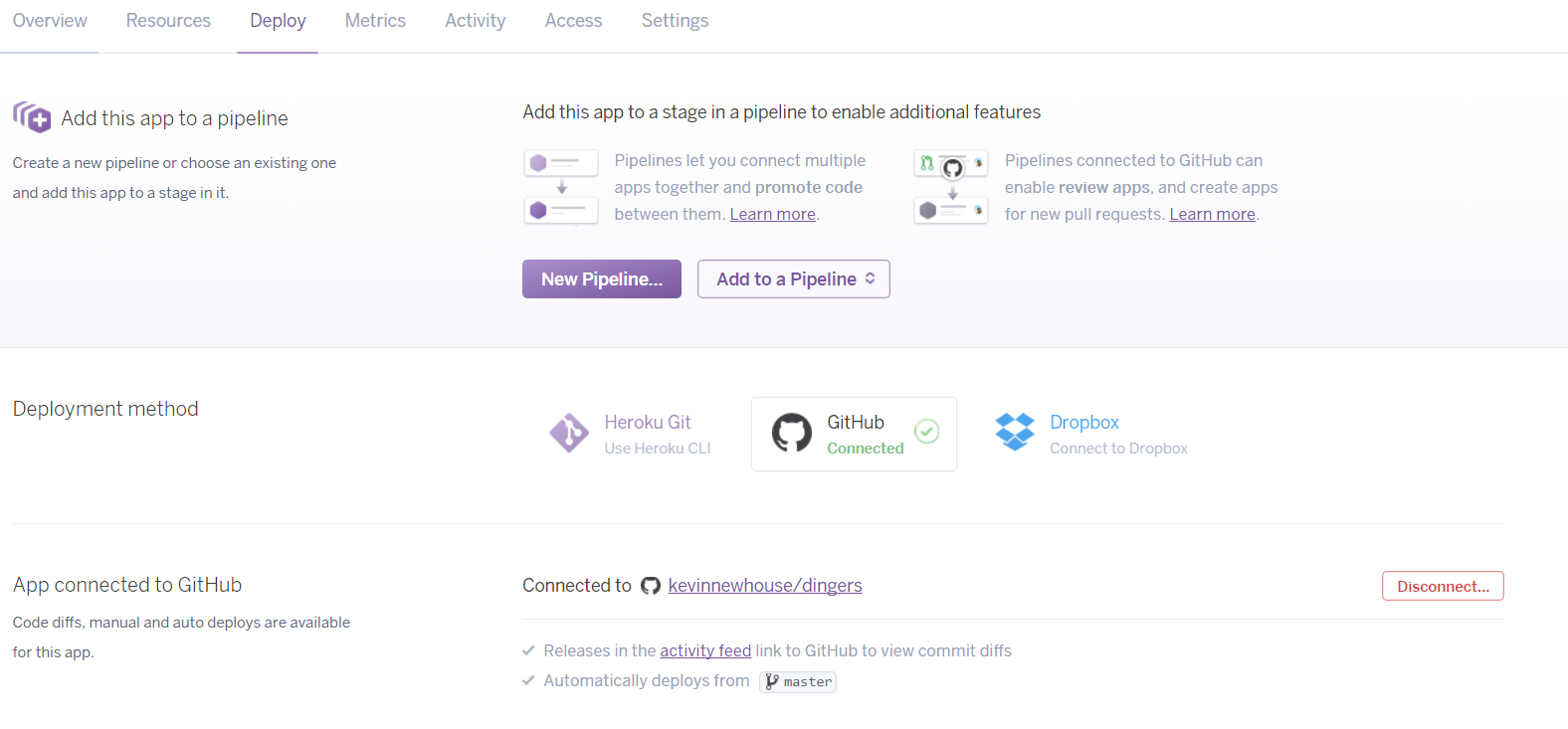The image size is (1568, 729).
Task: Open the New Pipeline dialog dropdown button
Action: tap(601, 278)
